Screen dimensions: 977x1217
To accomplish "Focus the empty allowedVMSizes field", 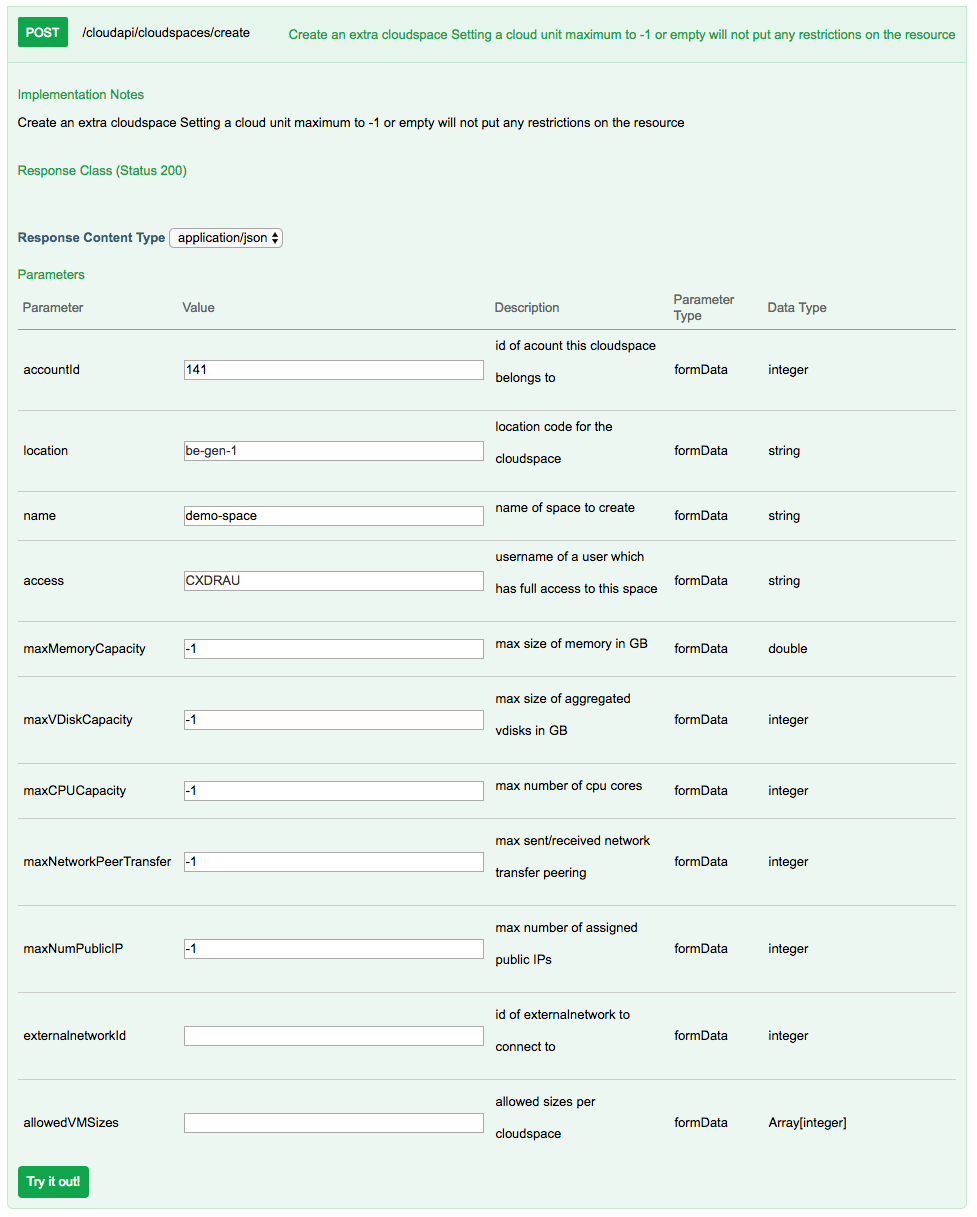I will (x=333, y=1123).
